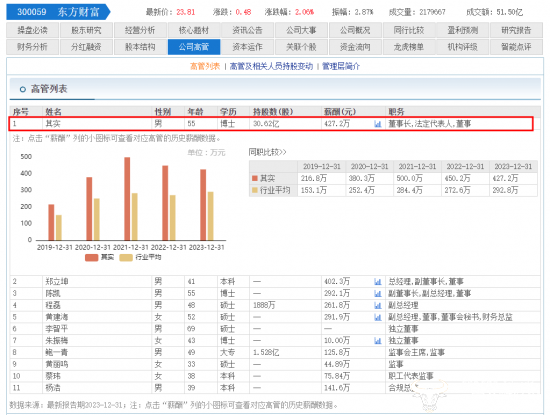This screenshot has width=550, height=415.
Task: Select the 财务分析 tab
Action: tap(33, 47)
